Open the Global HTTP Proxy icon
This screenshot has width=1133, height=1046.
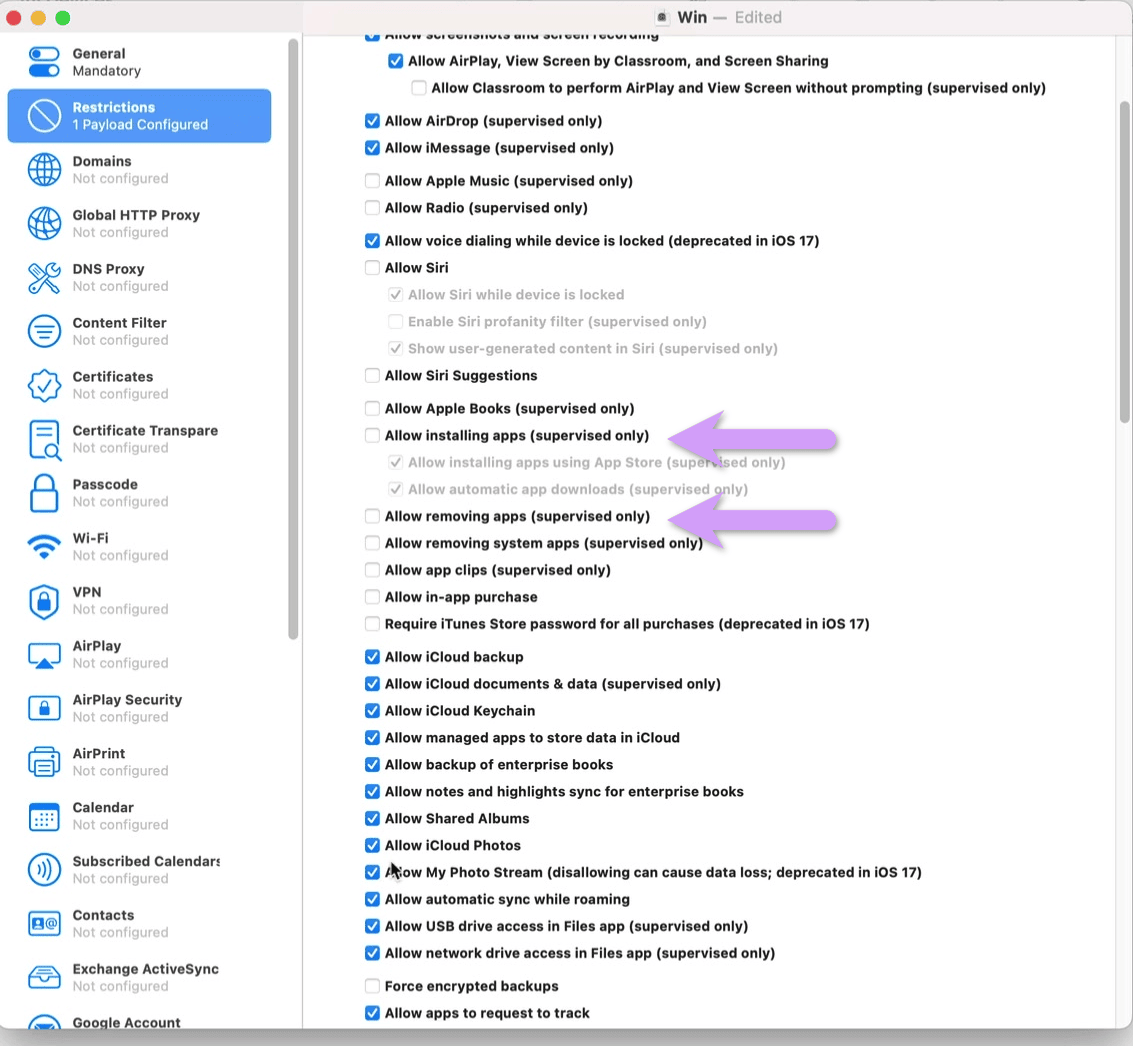pyautogui.click(x=44, y=223)
